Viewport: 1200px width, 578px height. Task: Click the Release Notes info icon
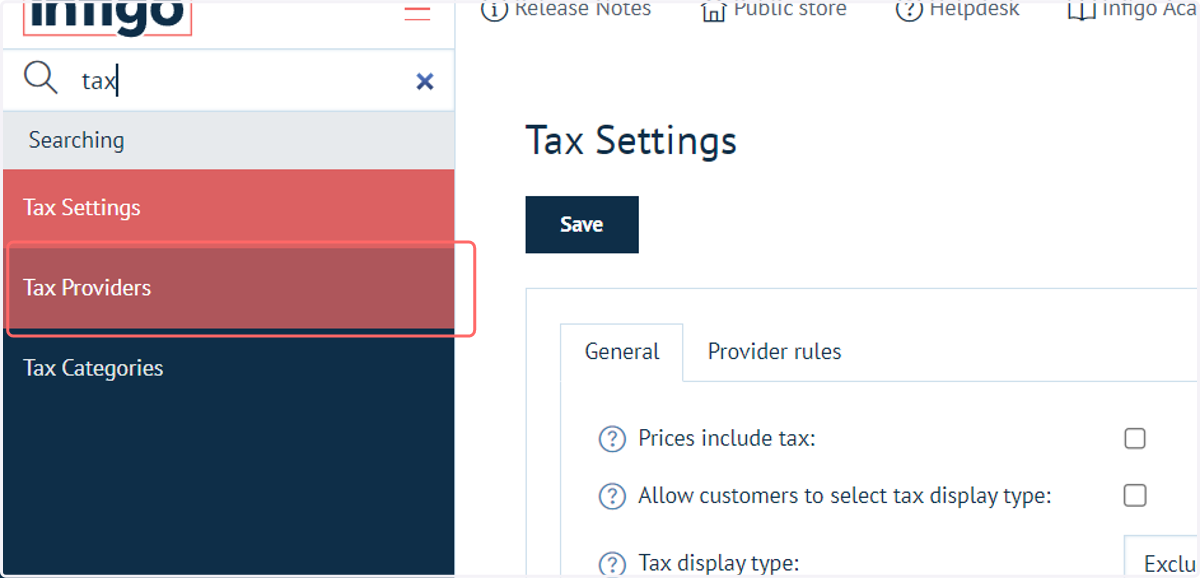[493, 11]
